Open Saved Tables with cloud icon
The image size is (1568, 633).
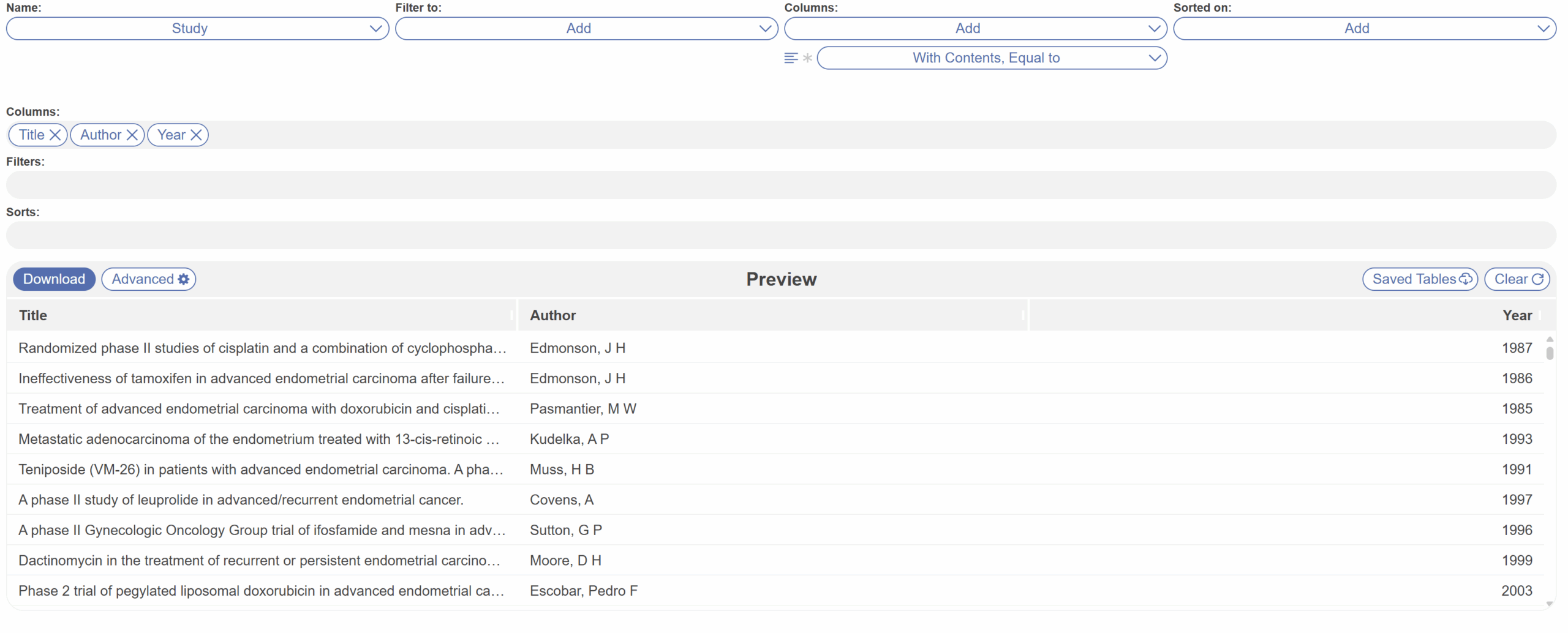(x=1420, y=279)
